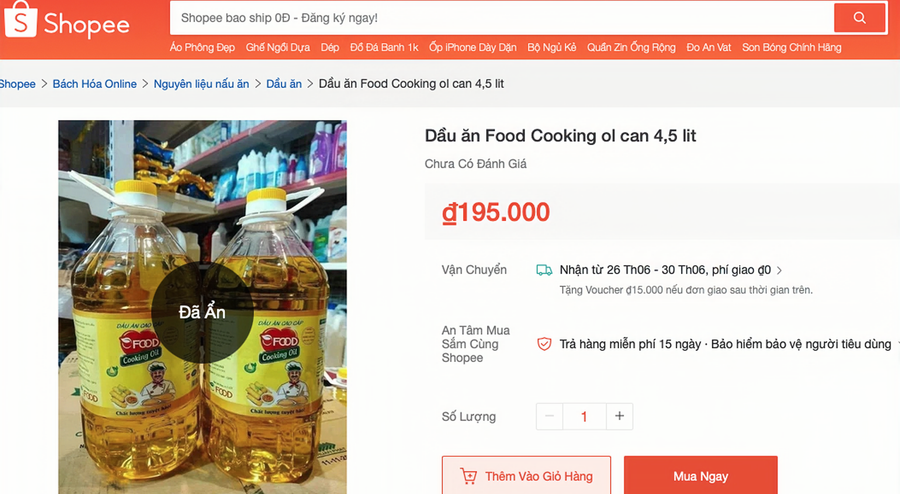Viewport: 900px width, 494px height.
Task: Expand shipping details chevron after phí giao ₫0
Action: point(779,270)
